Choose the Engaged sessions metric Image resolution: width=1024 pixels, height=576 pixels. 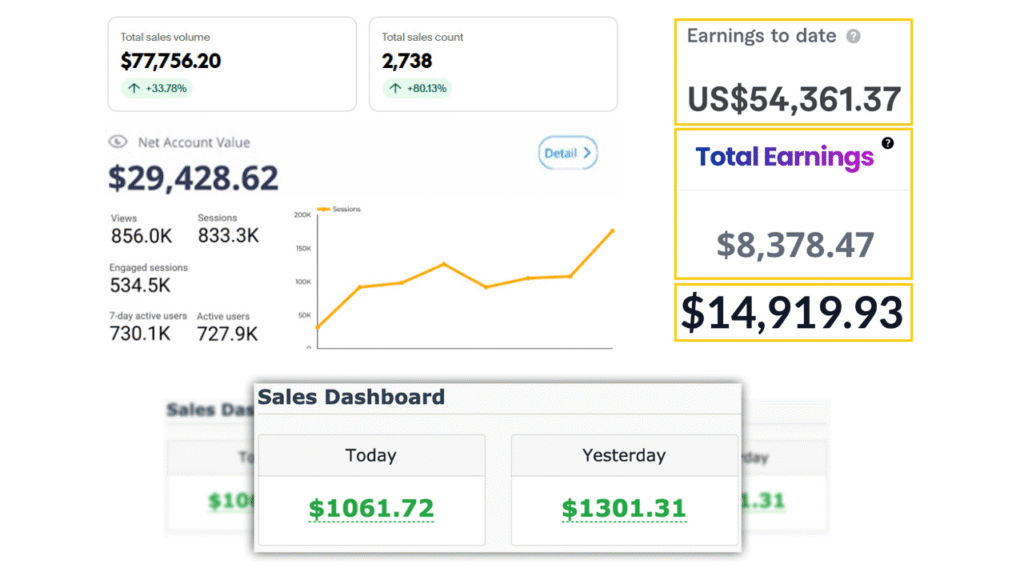click(148, 278)
